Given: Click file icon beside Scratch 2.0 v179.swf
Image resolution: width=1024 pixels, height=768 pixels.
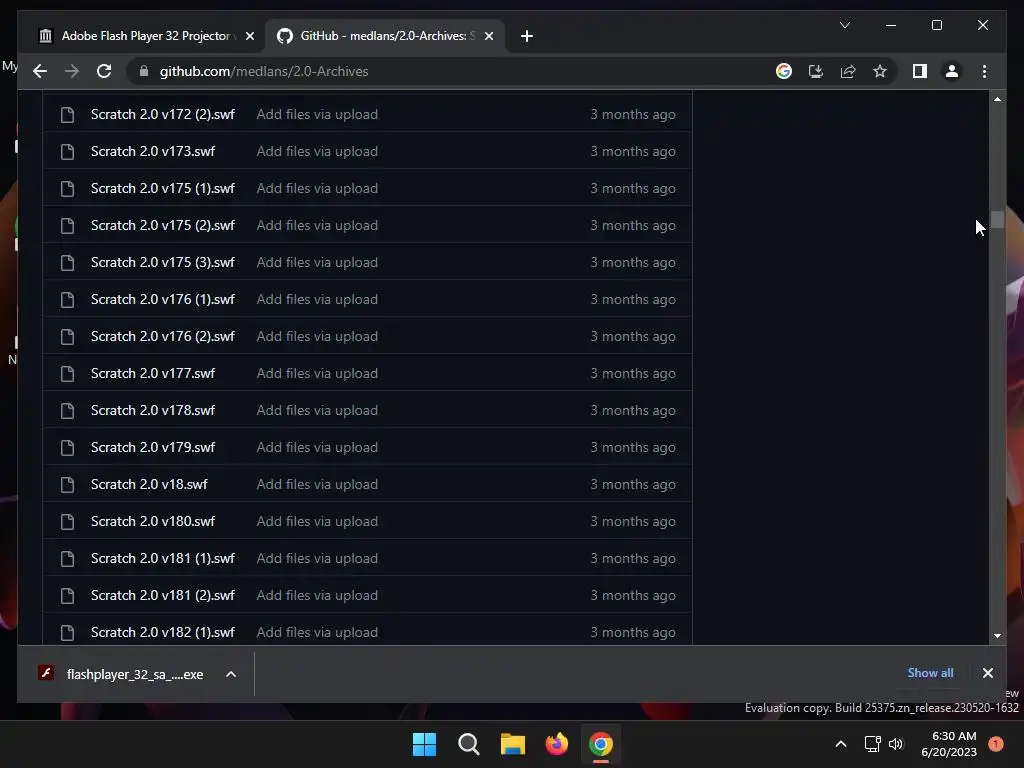Looking at the screenshot, I should click(67, 448).
